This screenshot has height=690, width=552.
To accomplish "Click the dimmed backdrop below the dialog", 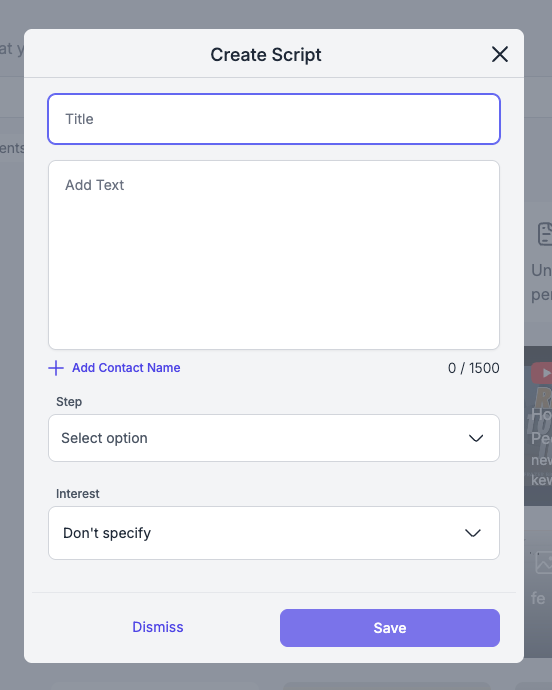I will (274, 677).
